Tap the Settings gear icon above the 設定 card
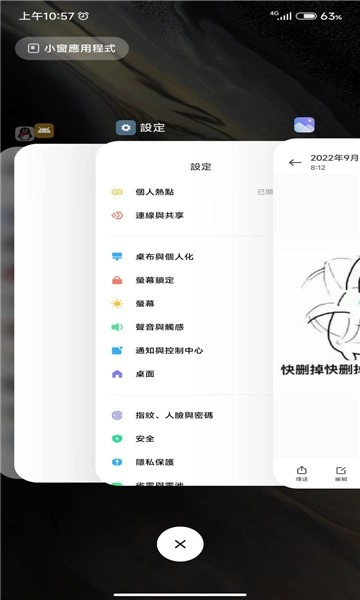The width and height of the screenshot is (360, 600). point(126,128)
